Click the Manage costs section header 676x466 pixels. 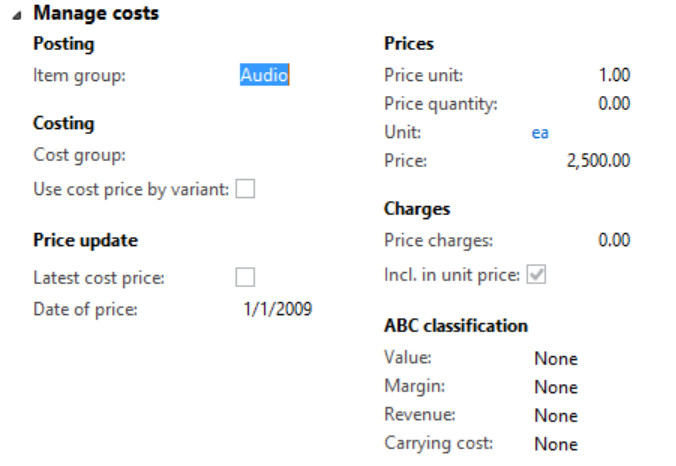[96, 14]
